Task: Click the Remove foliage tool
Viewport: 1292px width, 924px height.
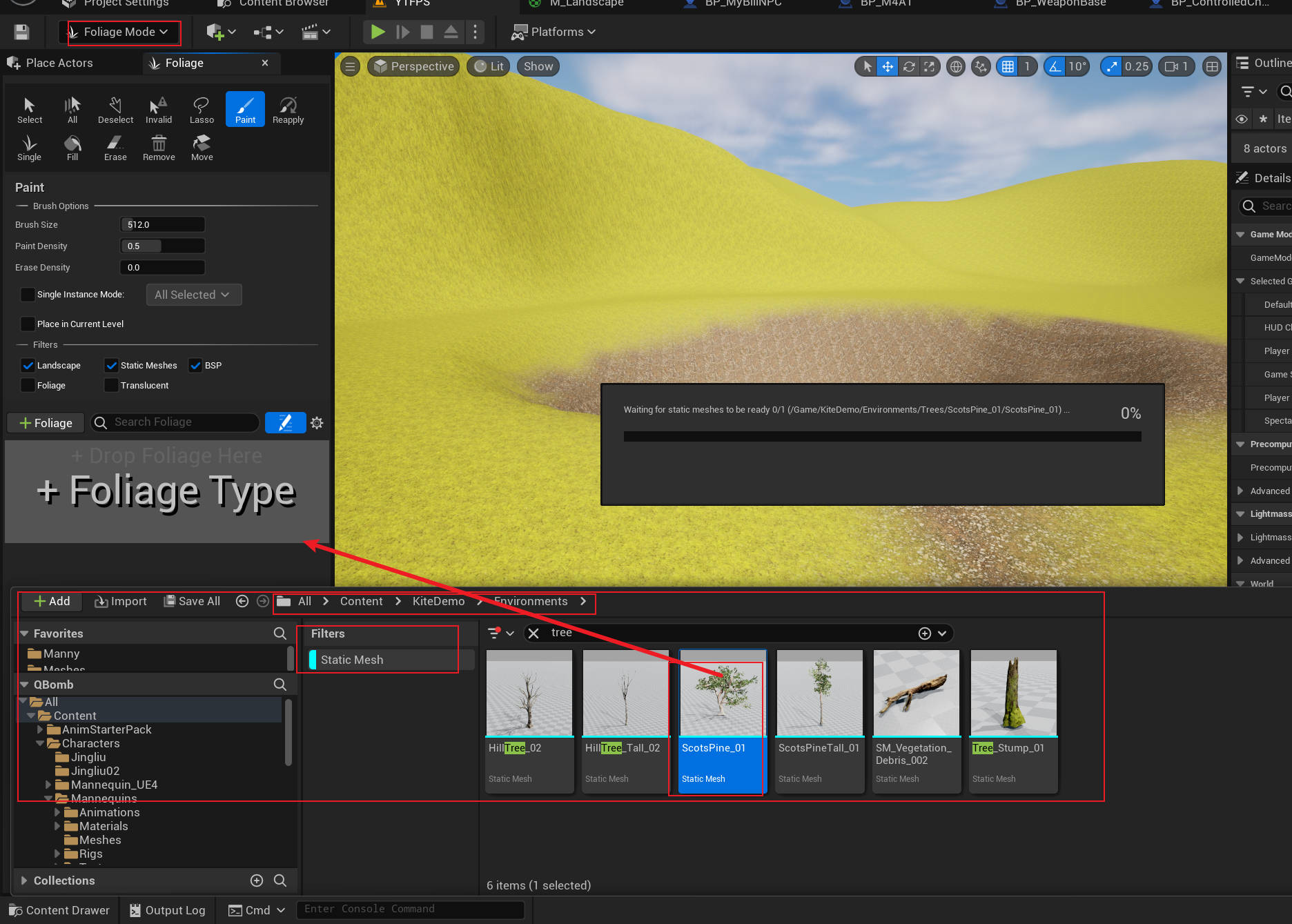Action: click(159, 148)
